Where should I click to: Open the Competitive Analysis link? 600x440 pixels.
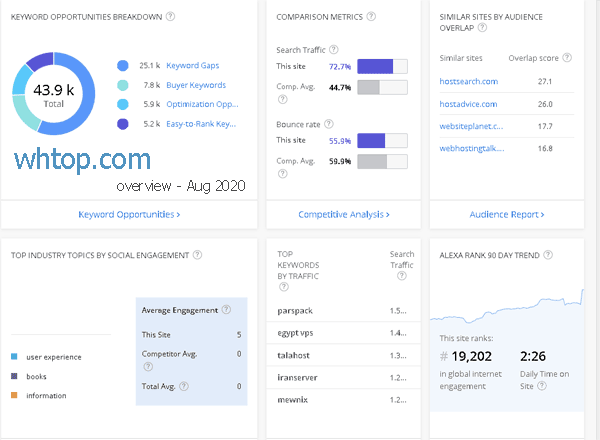pyautogui.click(x=343, y=214)
